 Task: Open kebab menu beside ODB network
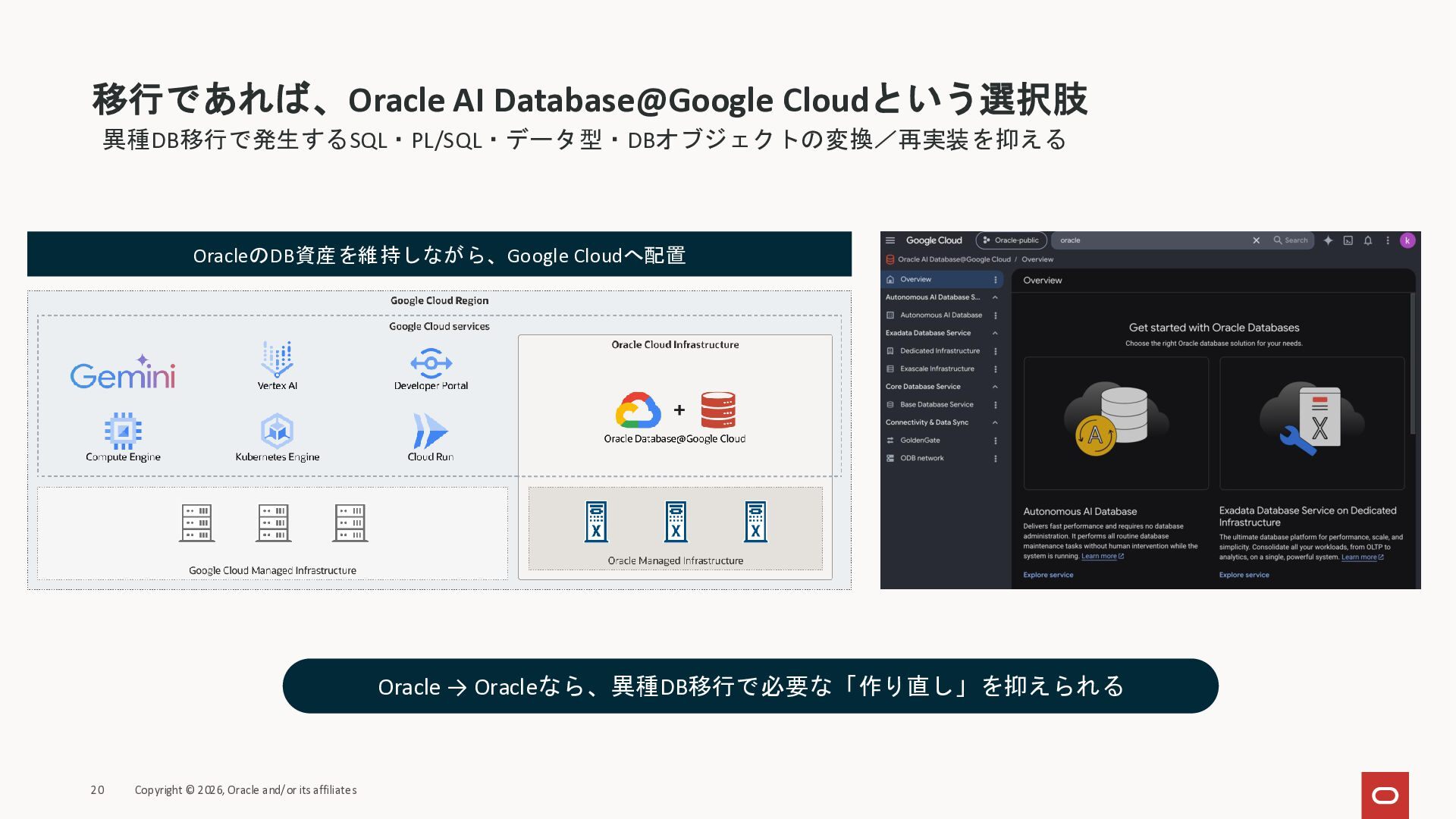tap(996, 459)
